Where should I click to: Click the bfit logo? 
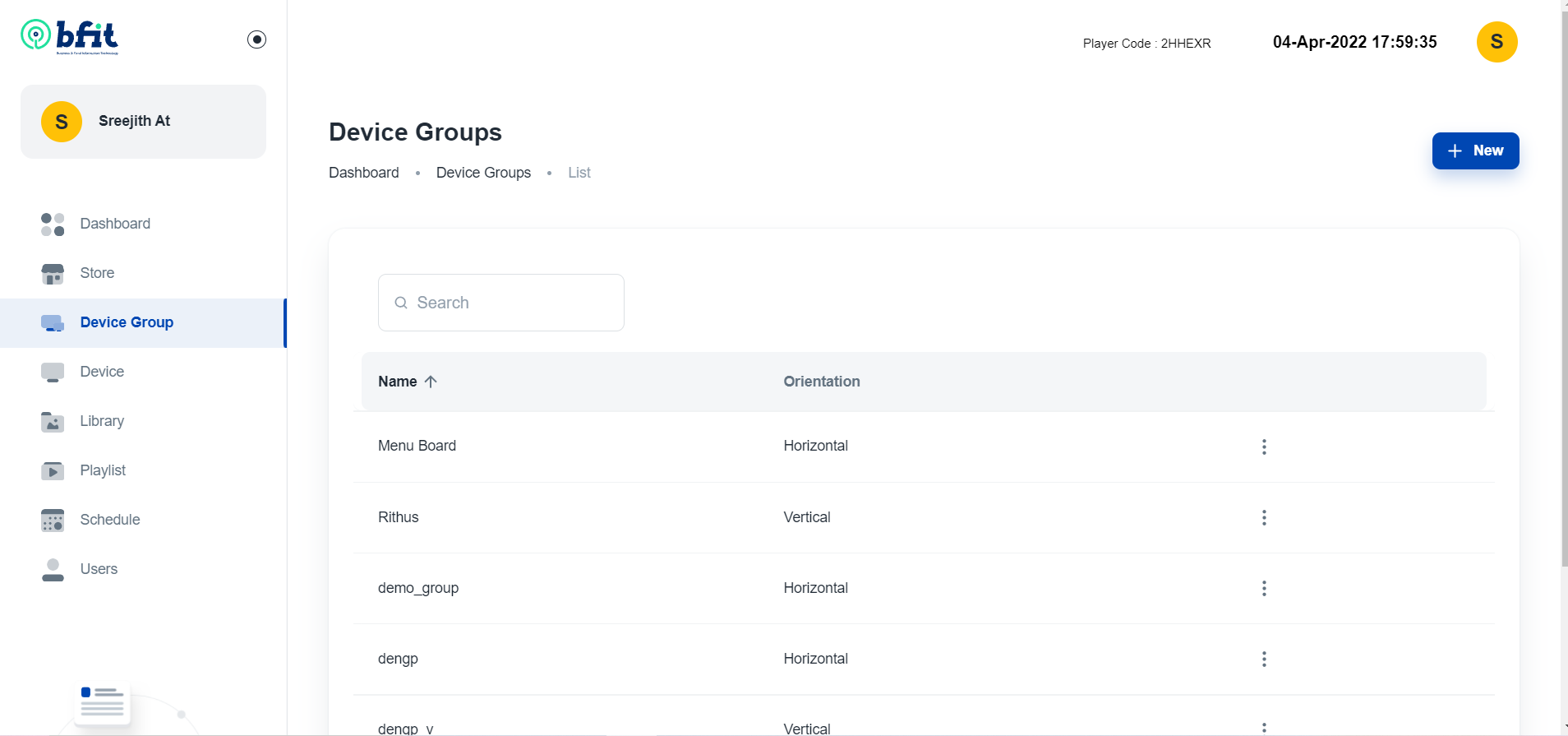[x=70, y=37]
